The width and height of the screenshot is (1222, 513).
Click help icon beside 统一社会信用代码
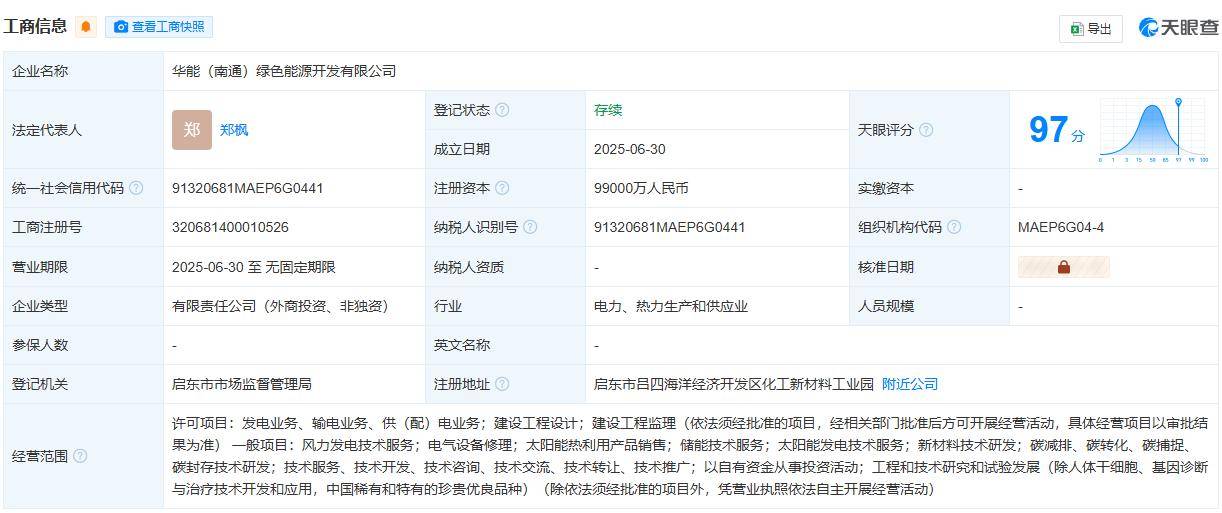point(136,188)
